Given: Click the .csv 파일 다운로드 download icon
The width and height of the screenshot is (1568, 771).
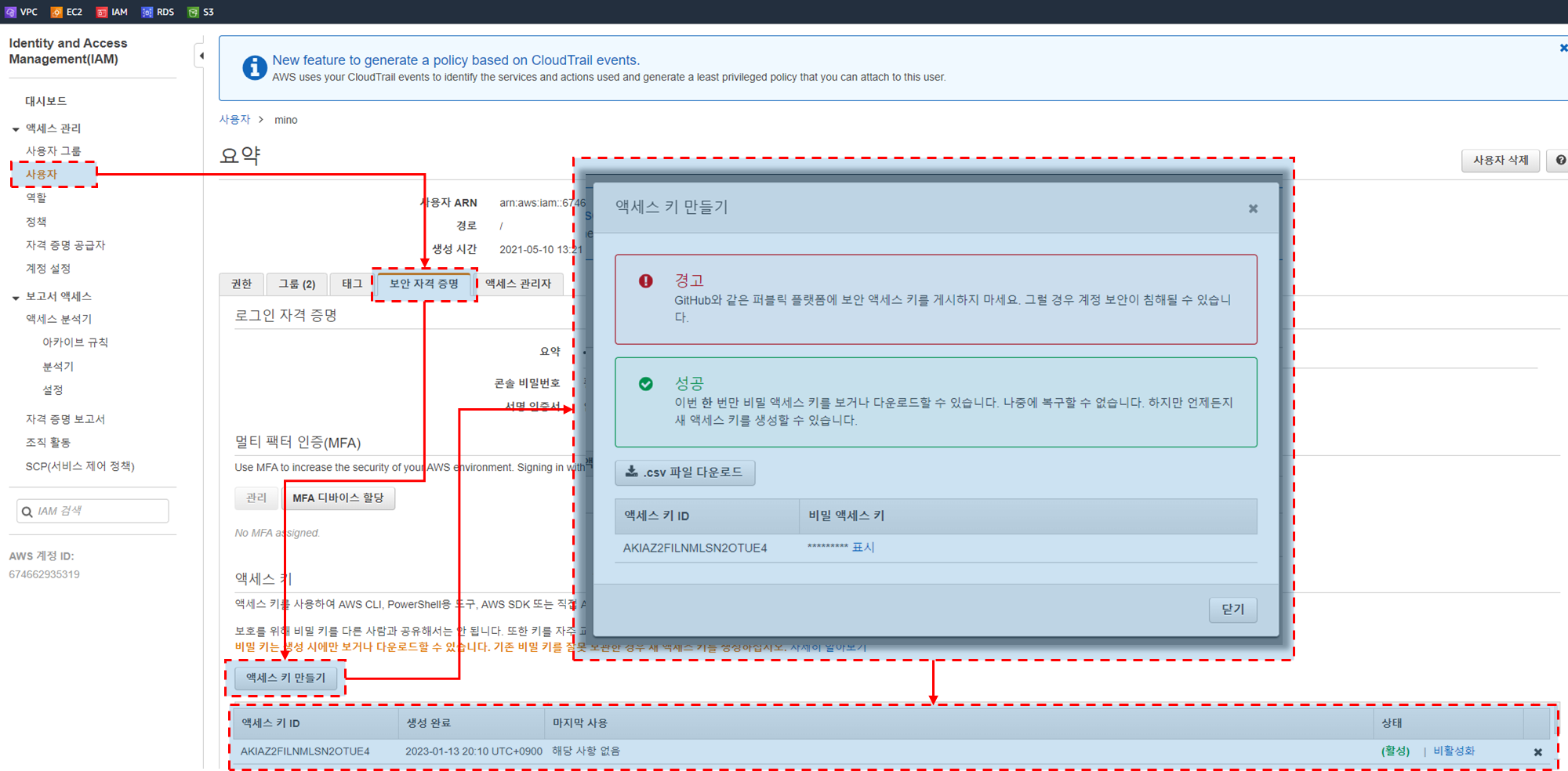Looking at the screenshot, I should 630,472.
